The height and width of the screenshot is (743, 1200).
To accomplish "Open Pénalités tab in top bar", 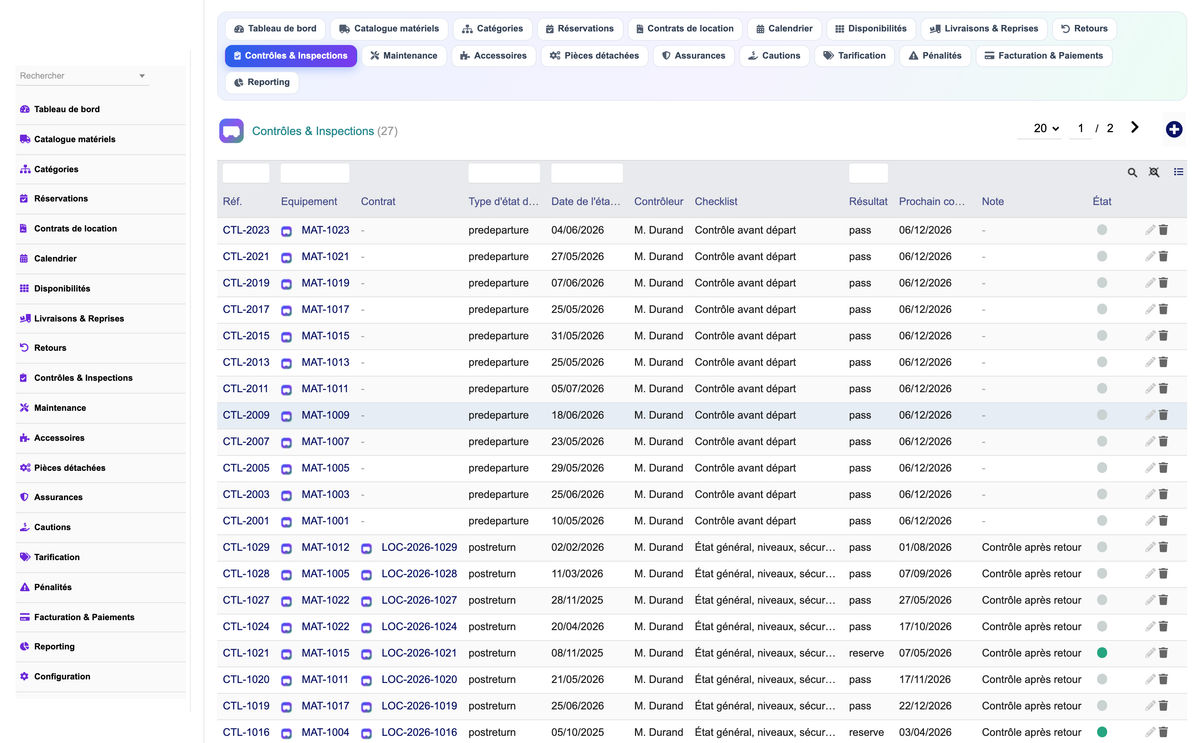I will click(934, 56).
